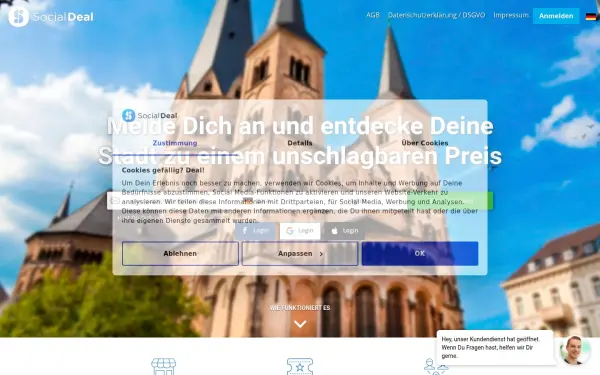The height and width of the screenshot is (375, 600).
Task: Click the shop storefront icon
Action: [x=163, y=366]
